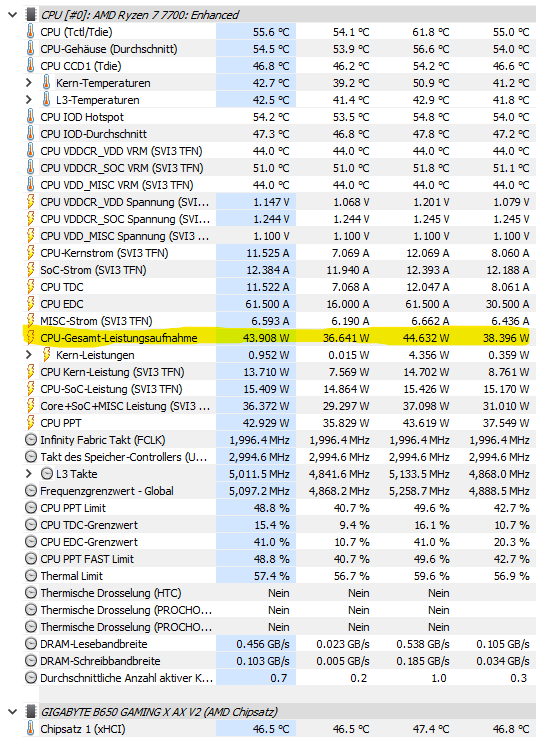Screen dimensions: 550x744
Task: Click the 1,996.4 MHz current FCLK value
Action: click(259, 440)
